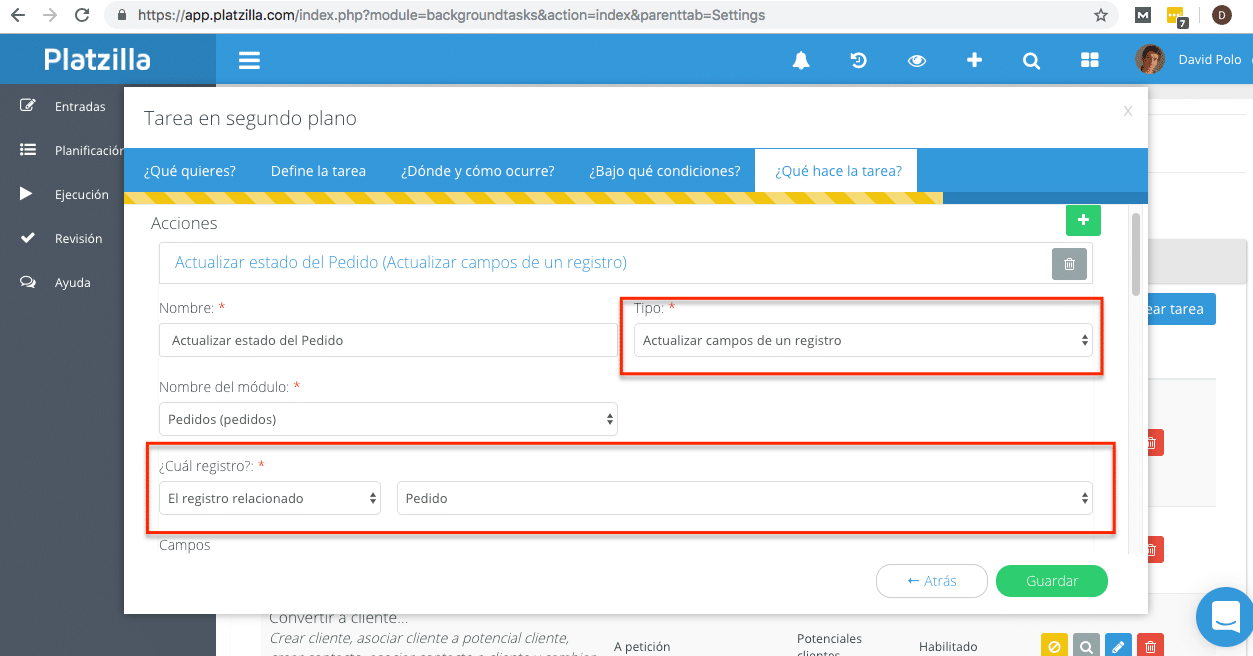Image resolution: width=1253 pixels, height=656 pixels.
Task: Go to ¿Bajo qué condiciones? tab
Action: pyautogui.click(x=664, y=171)
